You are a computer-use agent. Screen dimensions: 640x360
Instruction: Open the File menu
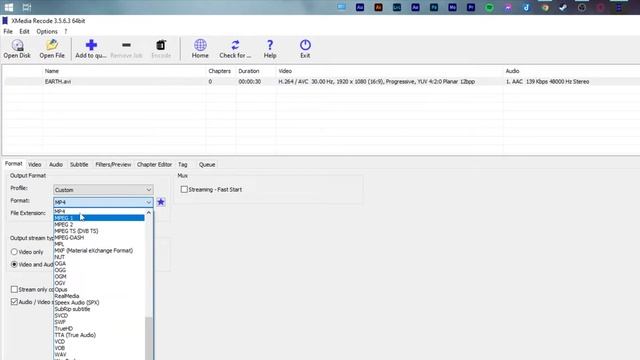[x=8, y=31]
